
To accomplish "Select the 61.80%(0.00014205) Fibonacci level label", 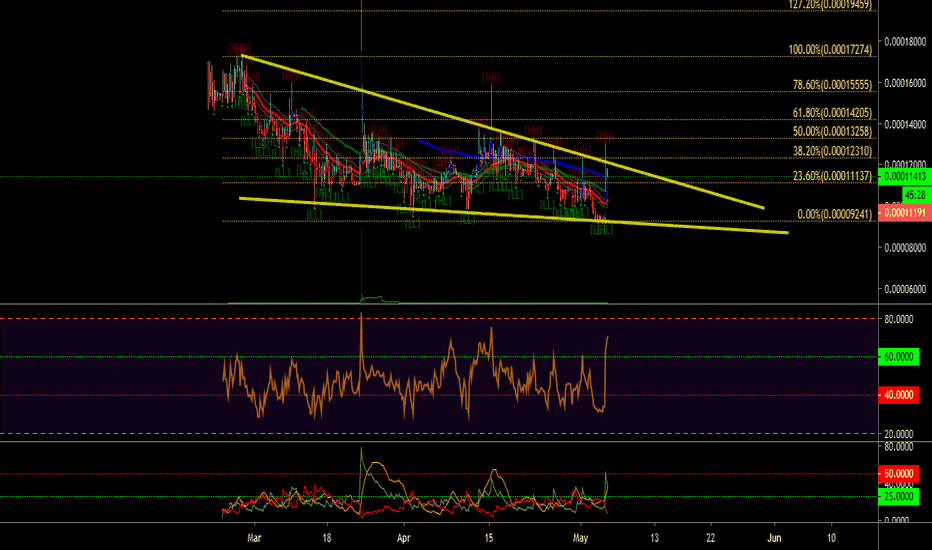I will click(832, 112).
